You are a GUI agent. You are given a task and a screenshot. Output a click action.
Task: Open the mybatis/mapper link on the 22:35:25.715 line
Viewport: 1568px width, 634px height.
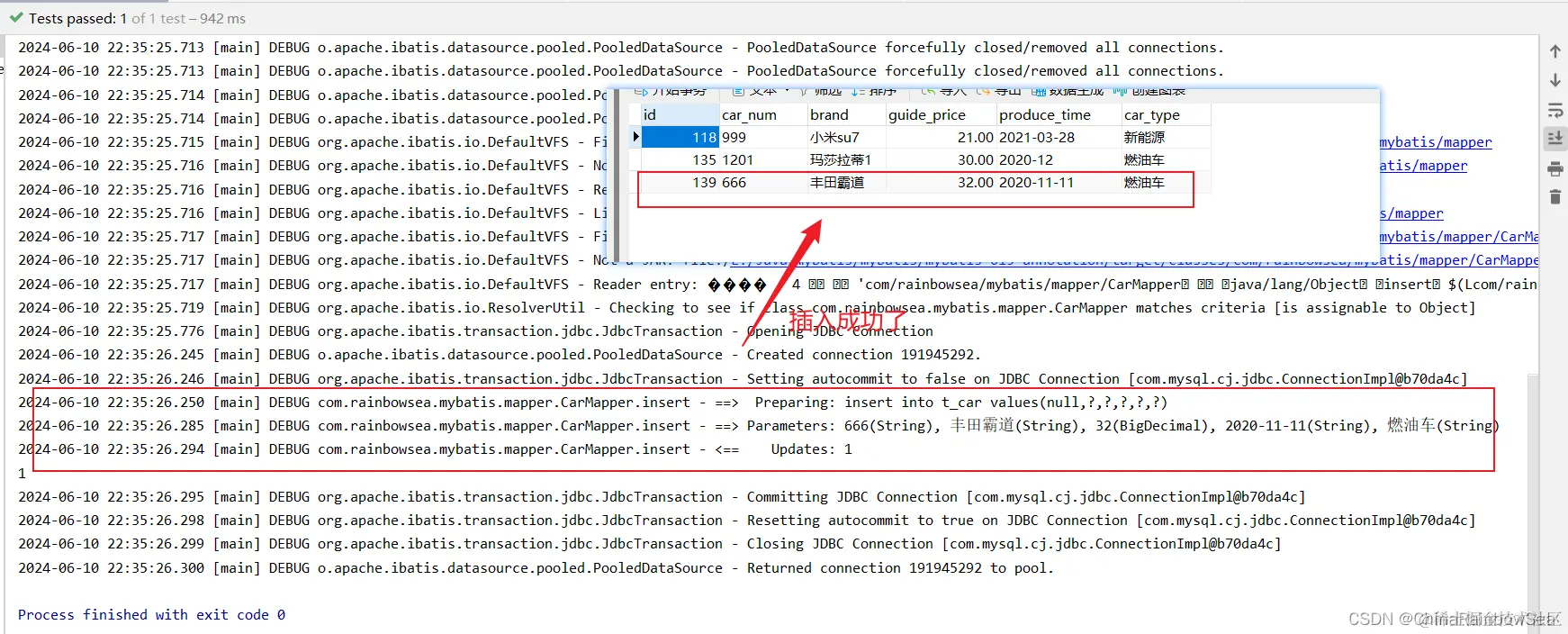[1436, 142]
